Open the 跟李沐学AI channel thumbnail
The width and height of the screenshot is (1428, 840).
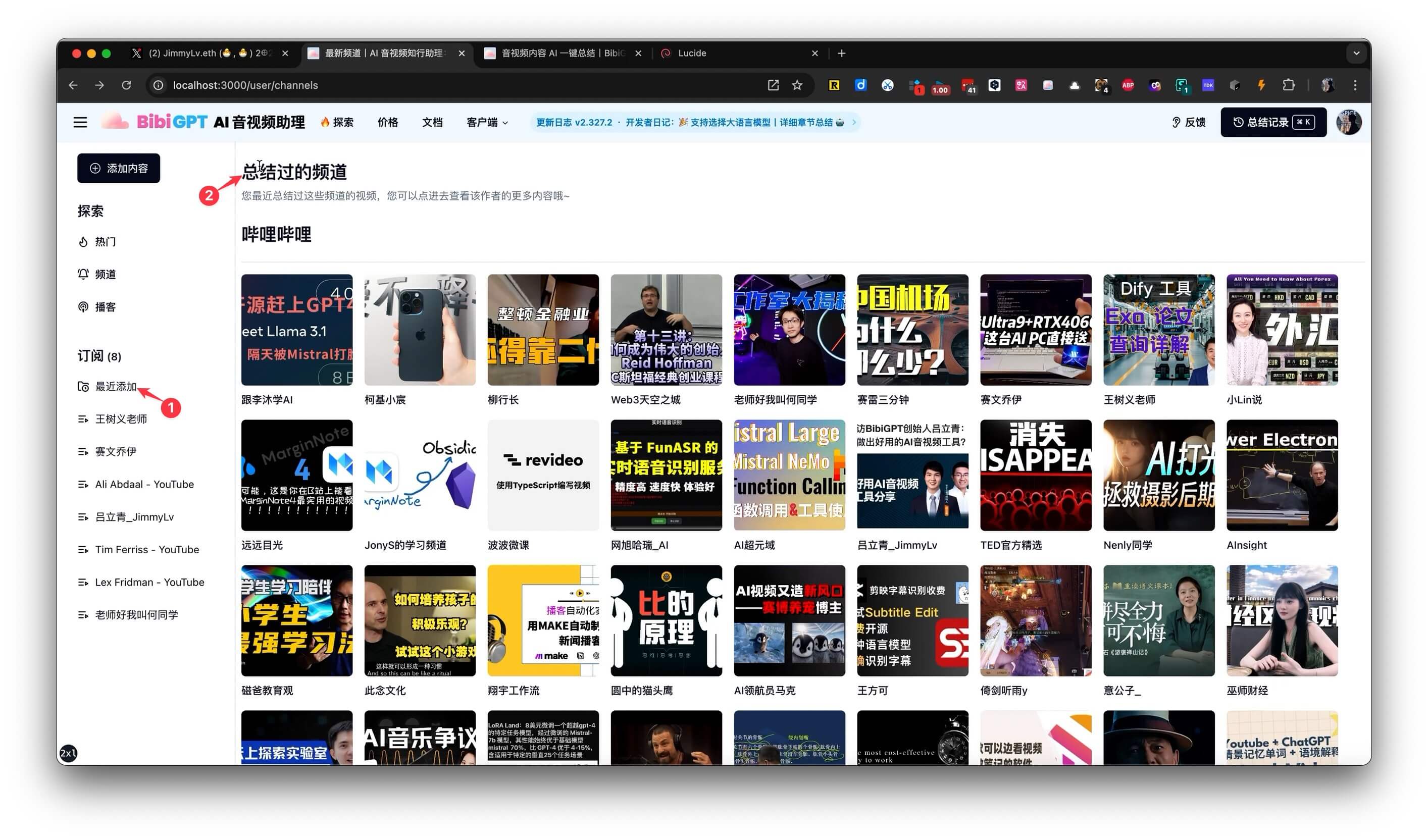click(x=296, y=330)
